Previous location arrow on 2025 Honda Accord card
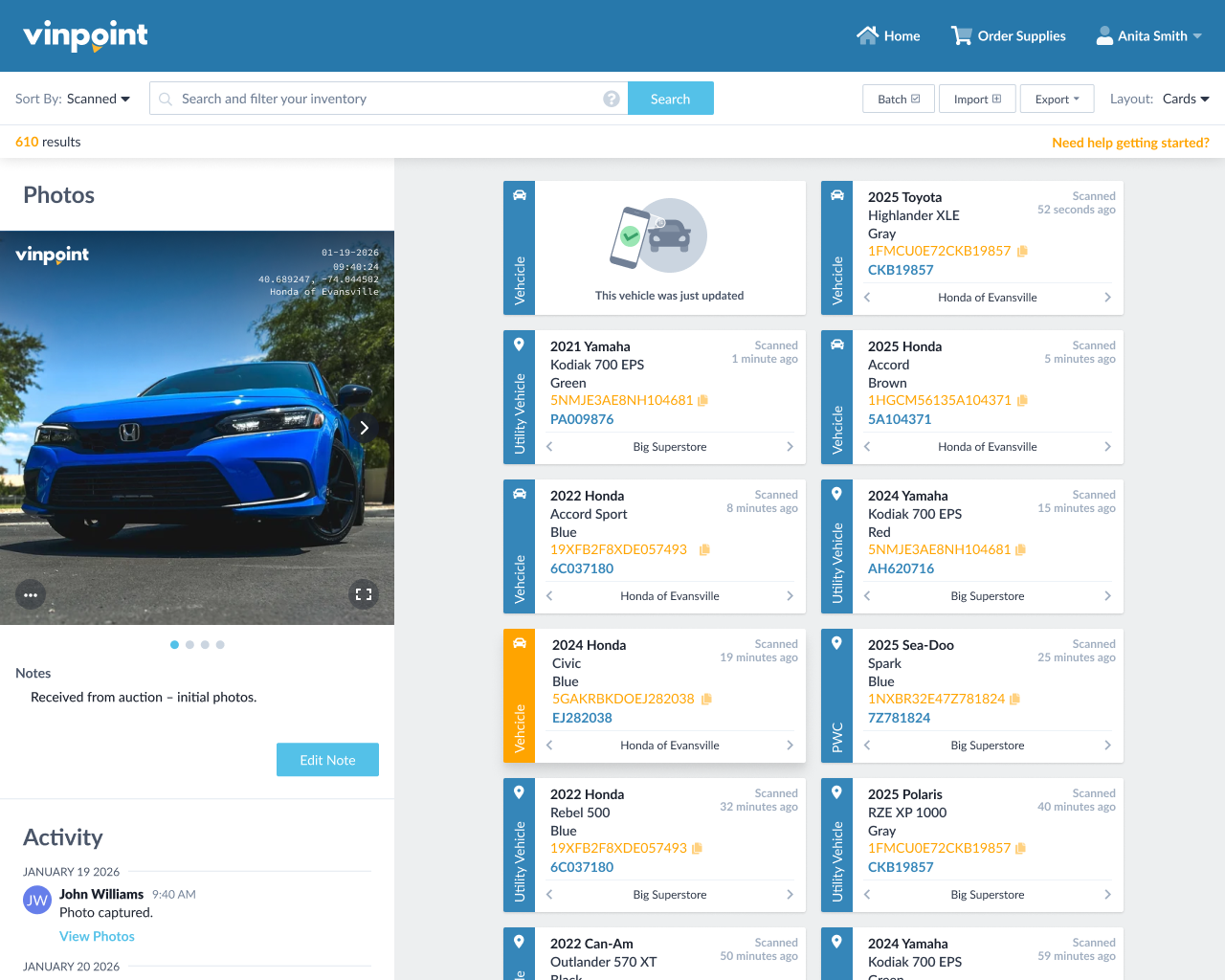This screenshot has width=1225, height=980. (x=867, y=447)
